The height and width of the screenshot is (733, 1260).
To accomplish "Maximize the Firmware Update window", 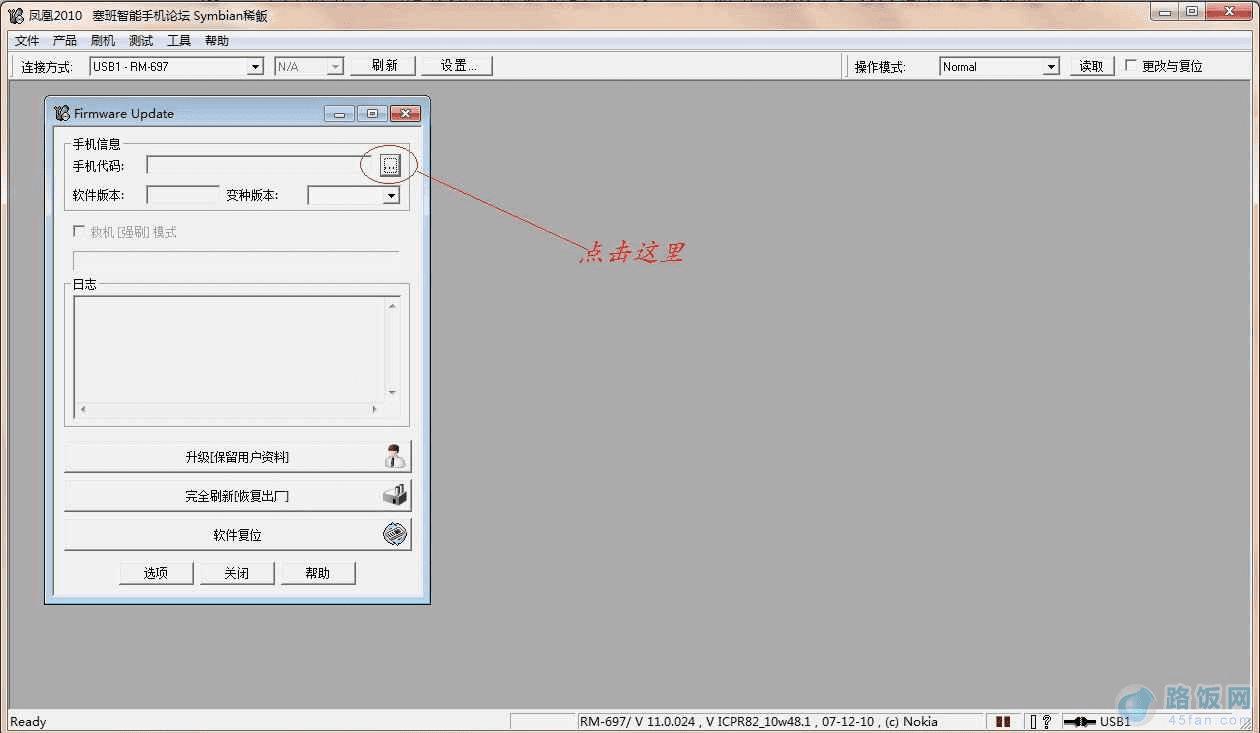I will [x=371, y=114].
